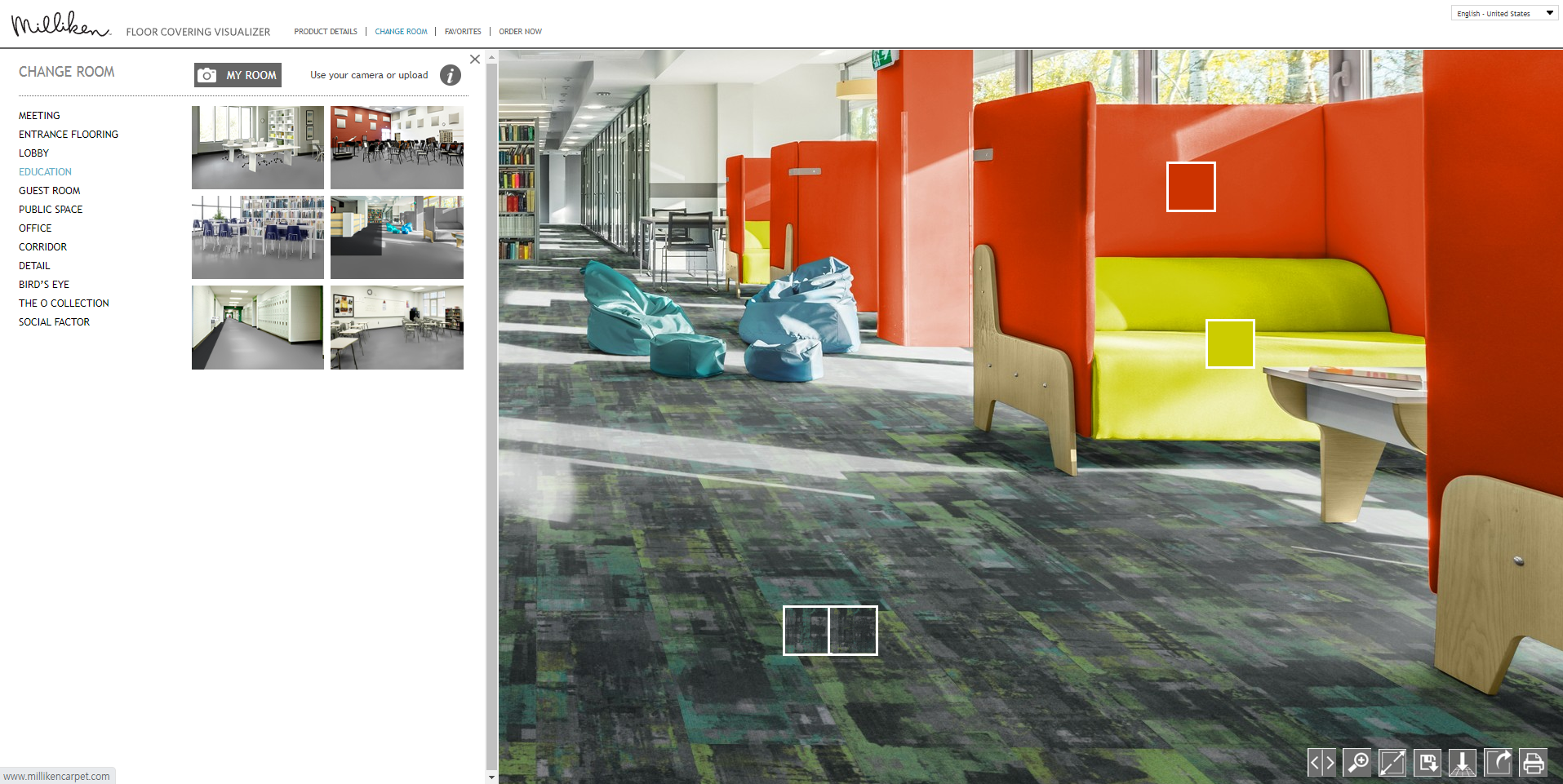Select THE O COLLECTION category
Screen dimensions: 1563x784
click(64, 303)
